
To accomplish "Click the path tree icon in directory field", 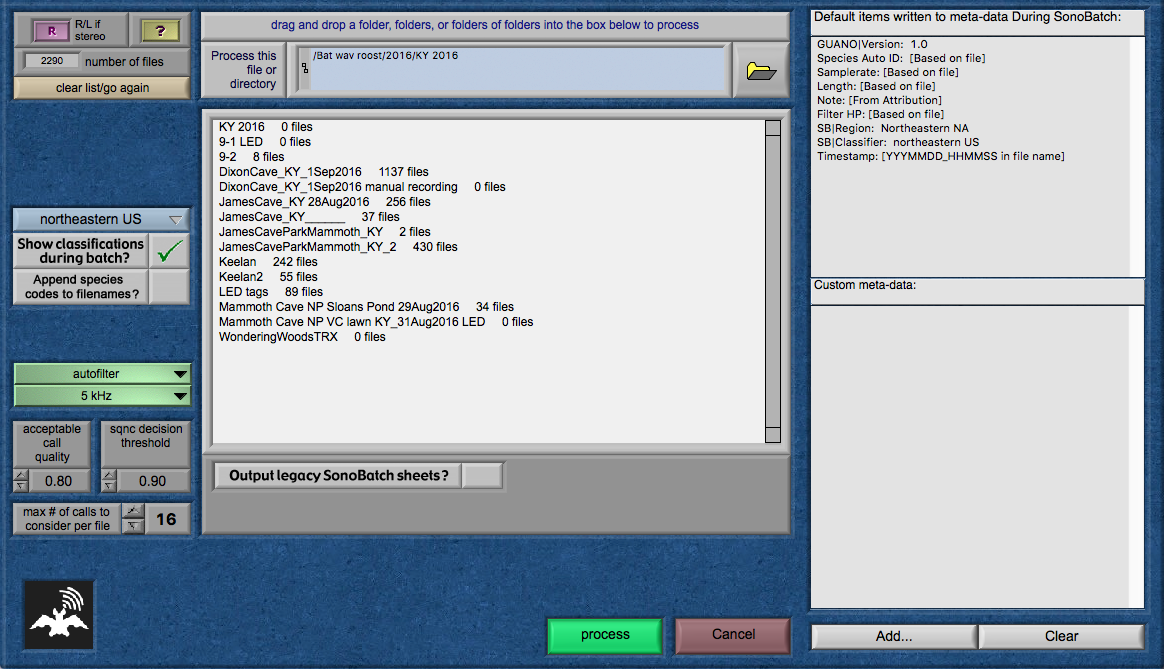I will point(305,69).
